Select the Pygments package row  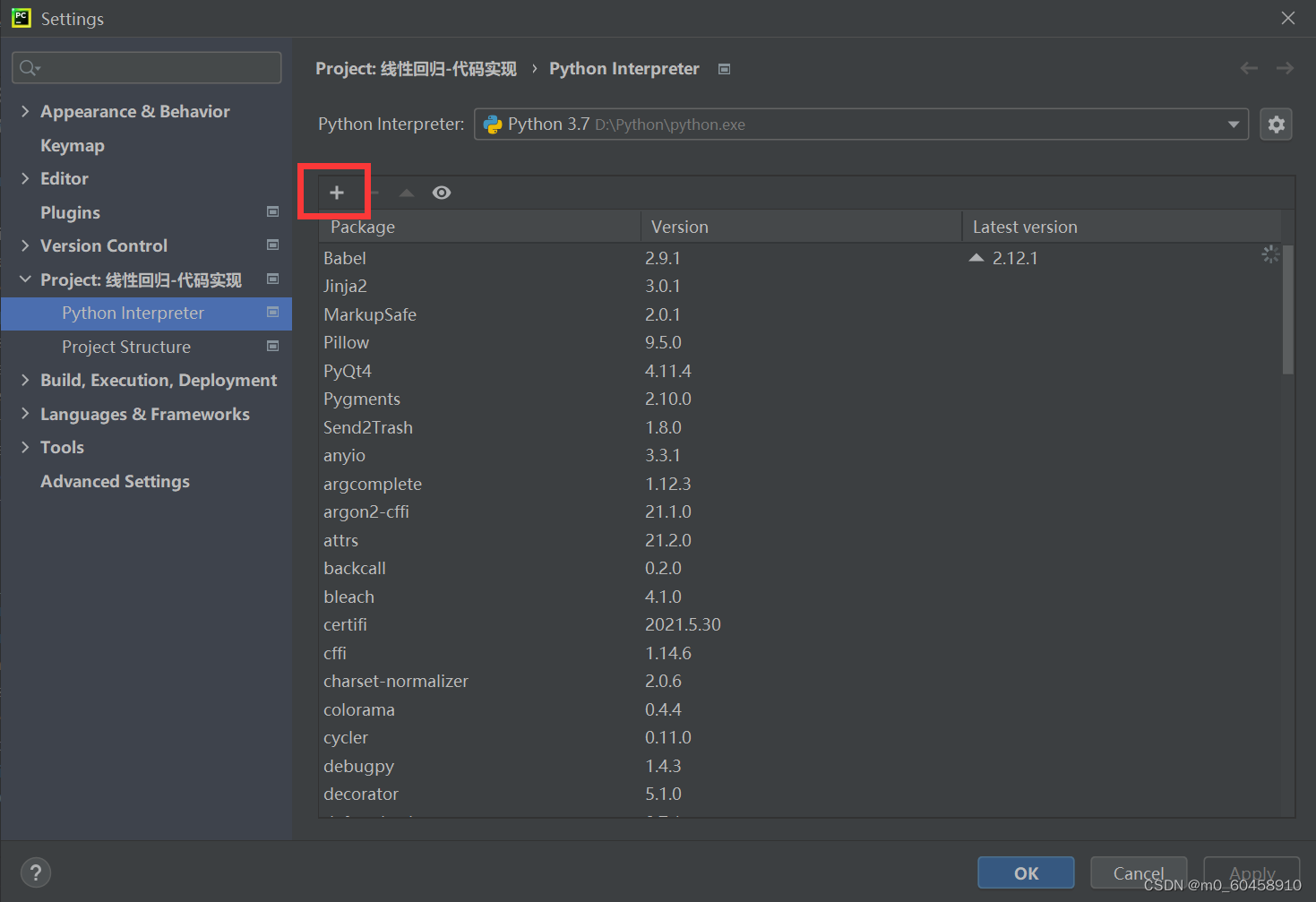click(x=800, y=399)
